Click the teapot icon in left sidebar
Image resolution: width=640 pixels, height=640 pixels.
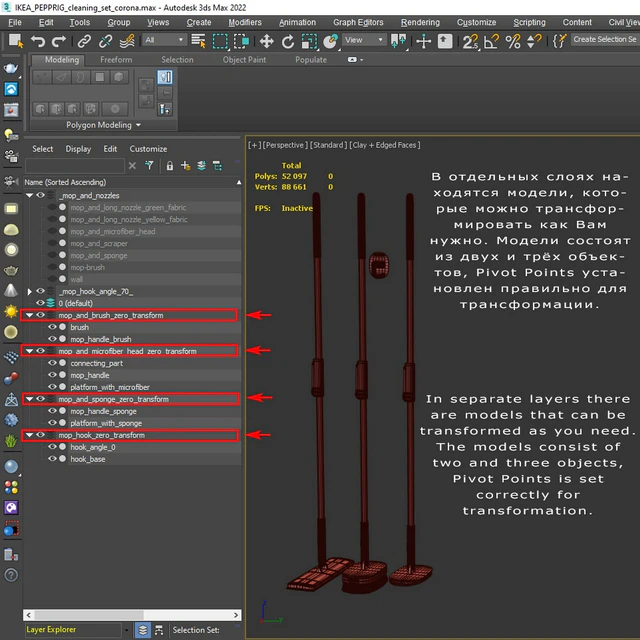(11, 68)
